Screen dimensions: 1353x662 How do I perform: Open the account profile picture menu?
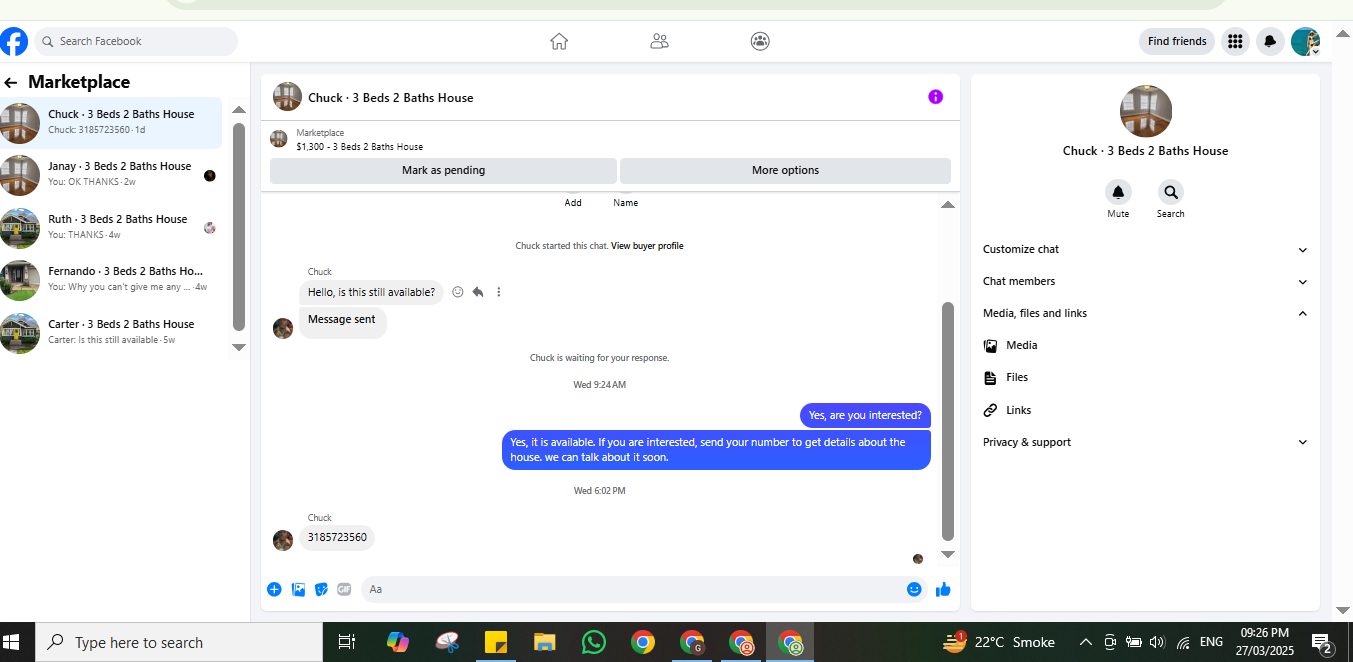click(x=1305, y=41)
